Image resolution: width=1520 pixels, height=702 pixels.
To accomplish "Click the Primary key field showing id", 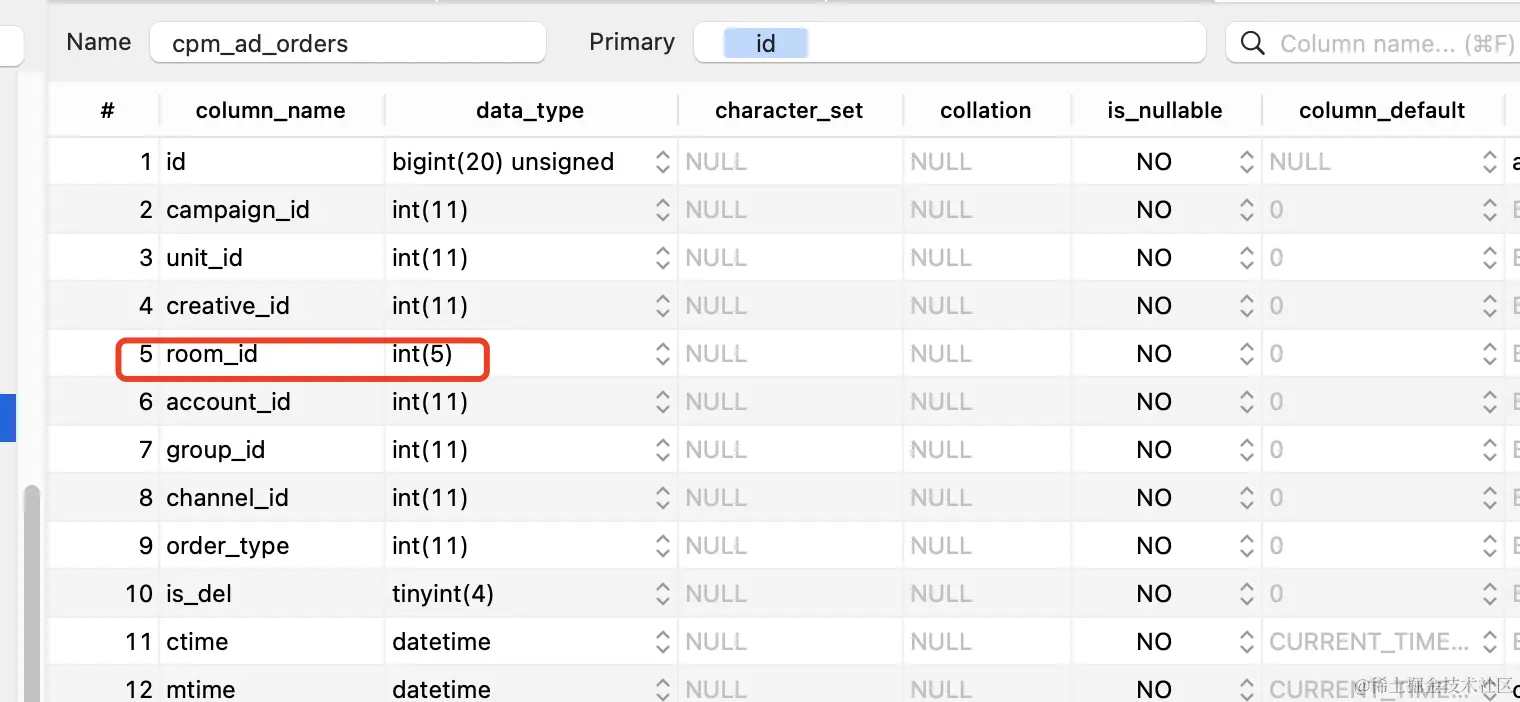I will coord(949,43).
